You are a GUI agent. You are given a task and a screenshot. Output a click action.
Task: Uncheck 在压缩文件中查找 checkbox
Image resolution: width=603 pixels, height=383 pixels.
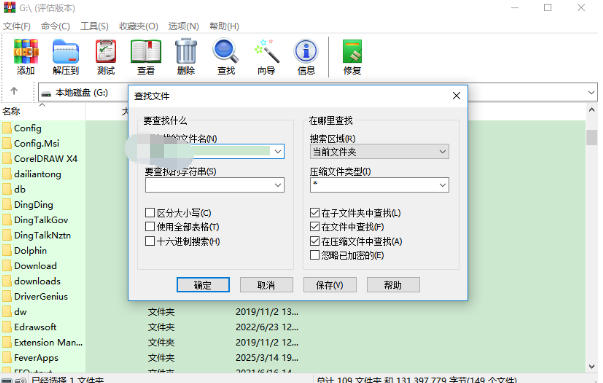coord(315,241)
